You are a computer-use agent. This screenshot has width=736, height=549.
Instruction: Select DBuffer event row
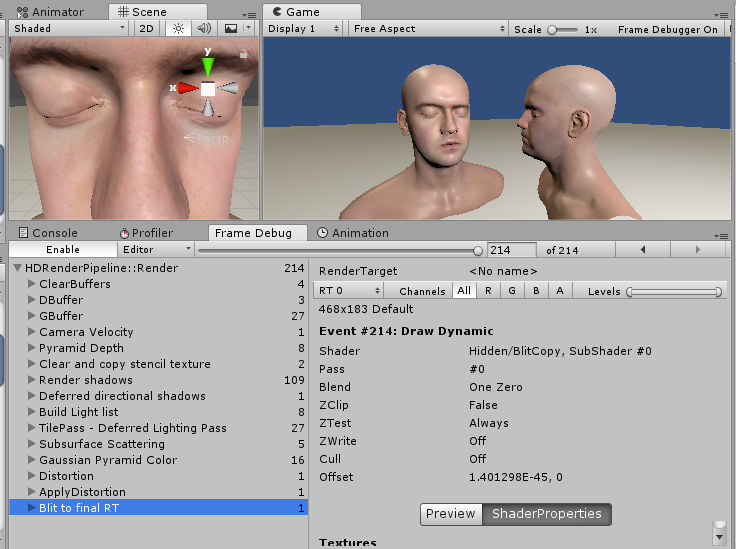tap(159, 300)
